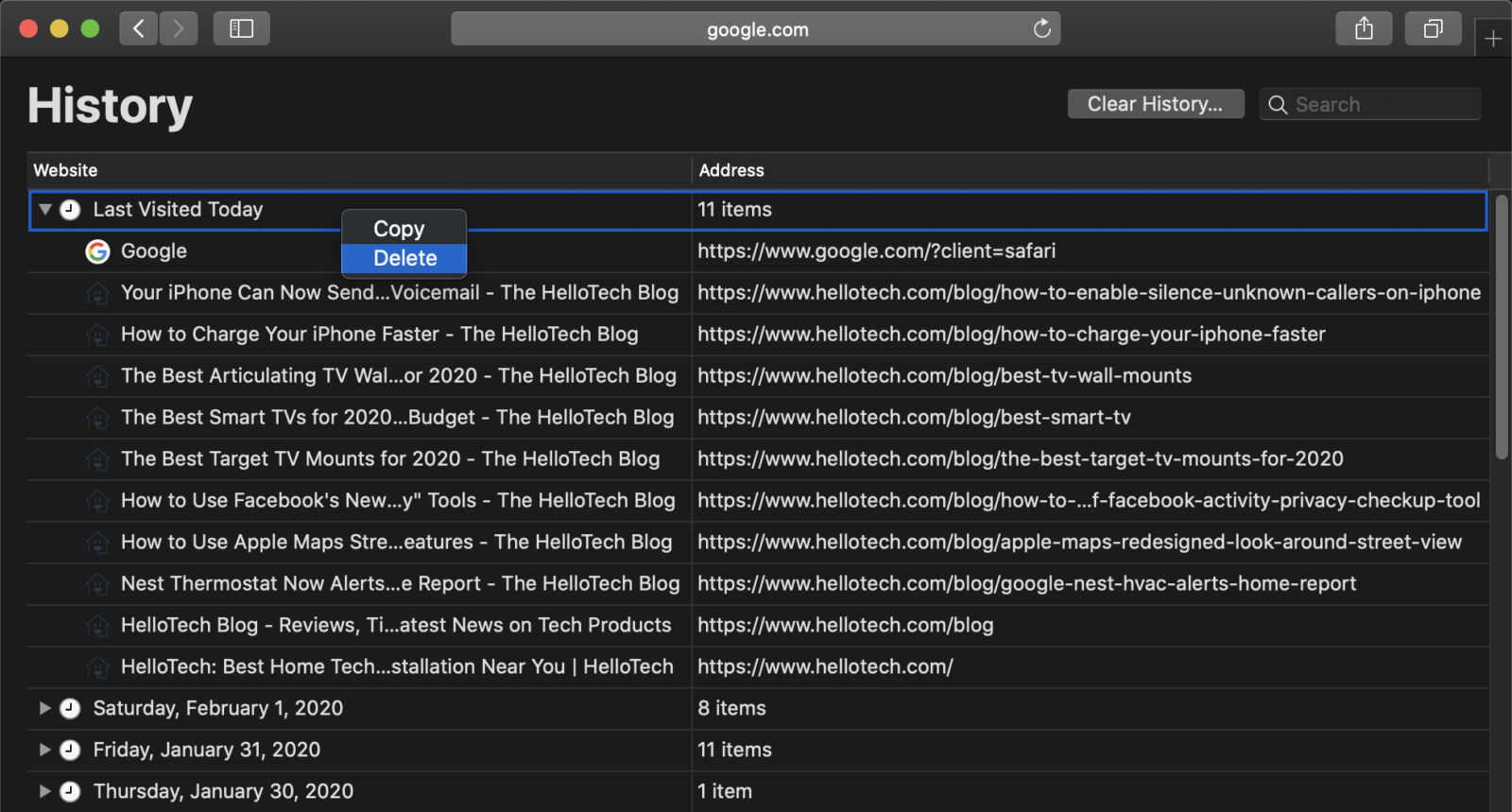The height and width of the screenshot is (812, 1512).
Task: Open a new tab with plus icon
Action: (x=1493, y=39)
